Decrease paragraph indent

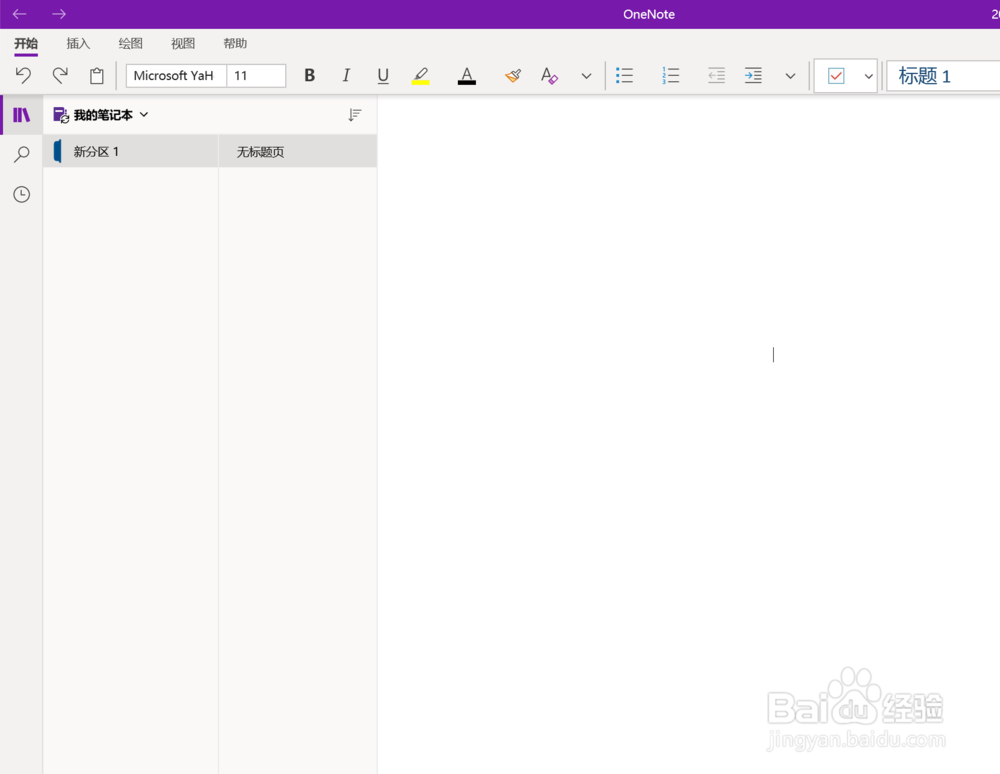[716, 75]
